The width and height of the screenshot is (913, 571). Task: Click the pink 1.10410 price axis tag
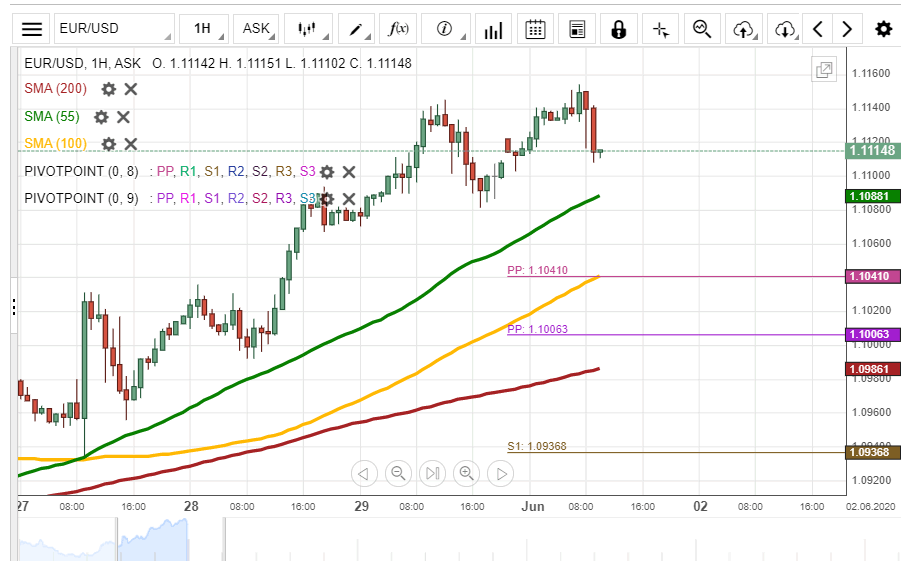click(x=873, y=276)
